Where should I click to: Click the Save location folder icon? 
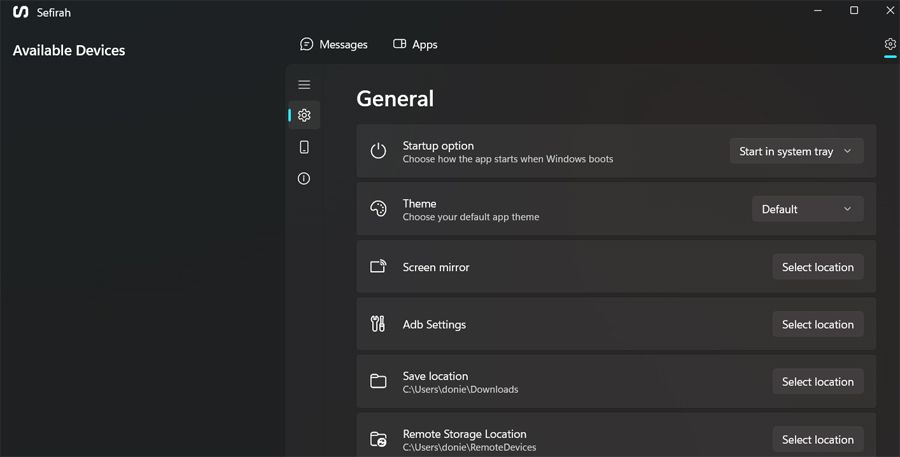click(x=378, y=382)
